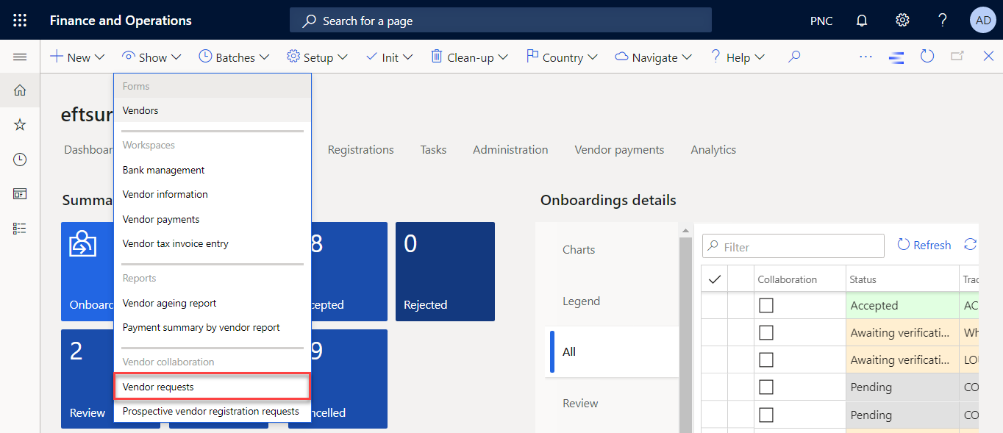
Task: Open the Init dropdown
Action: (391, 58)
